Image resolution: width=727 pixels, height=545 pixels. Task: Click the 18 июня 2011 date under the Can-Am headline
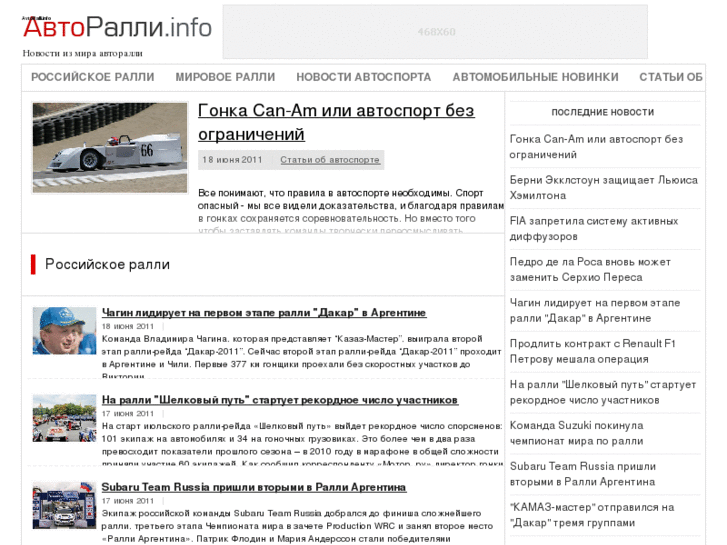[232, 160]
